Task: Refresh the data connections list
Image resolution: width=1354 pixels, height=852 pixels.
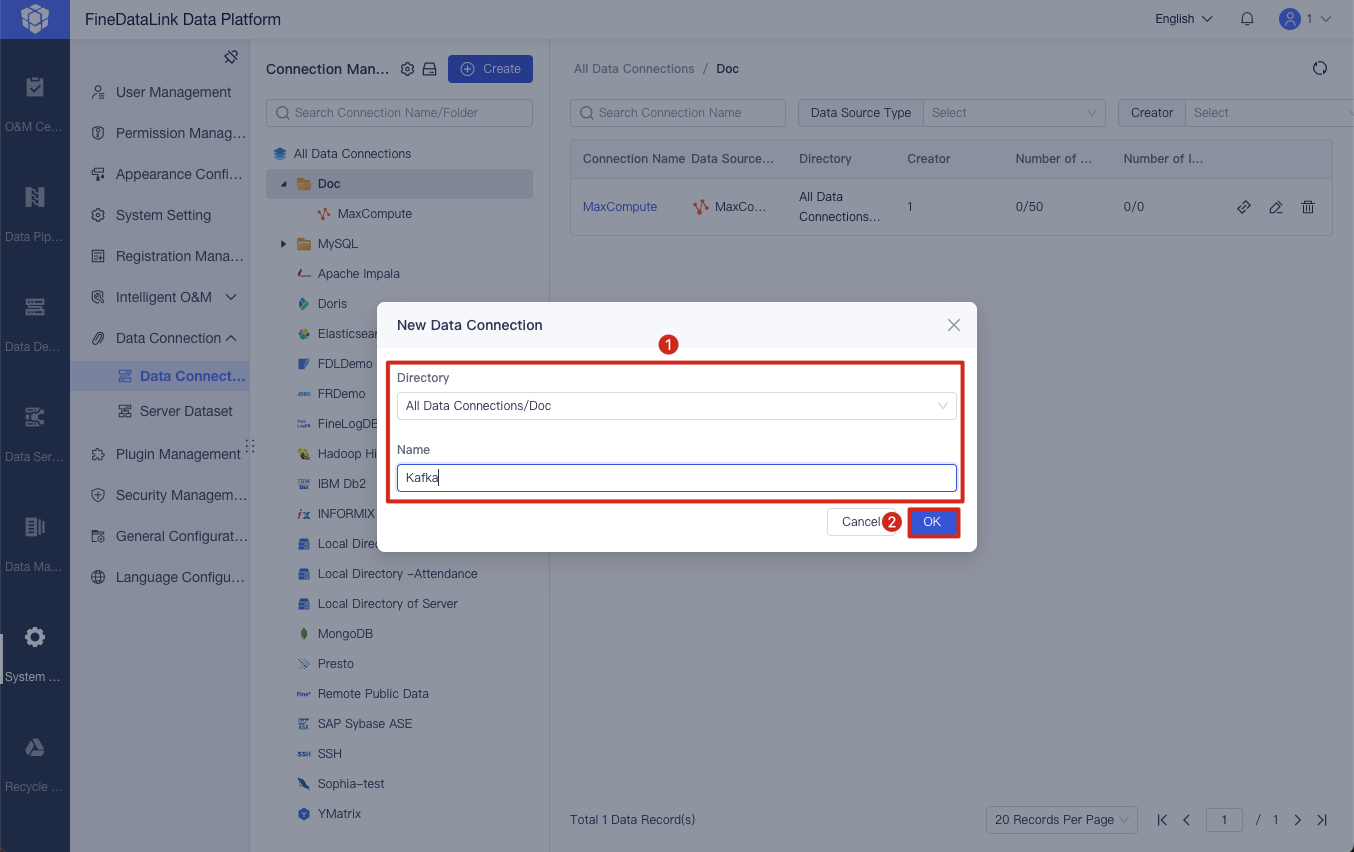Action: [1319, 68]
